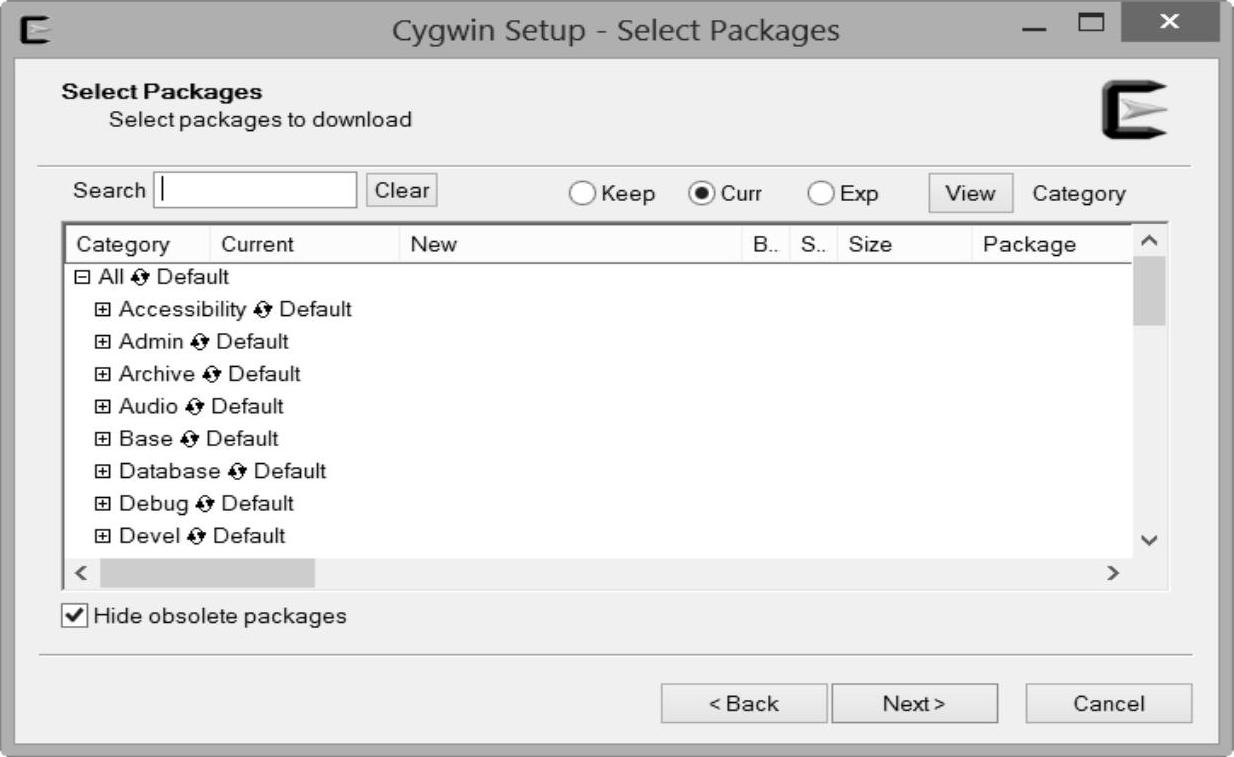Select the Keep radio button
Screen dimensions: 1234x757
pyautogui.click(x=582, y=194)
